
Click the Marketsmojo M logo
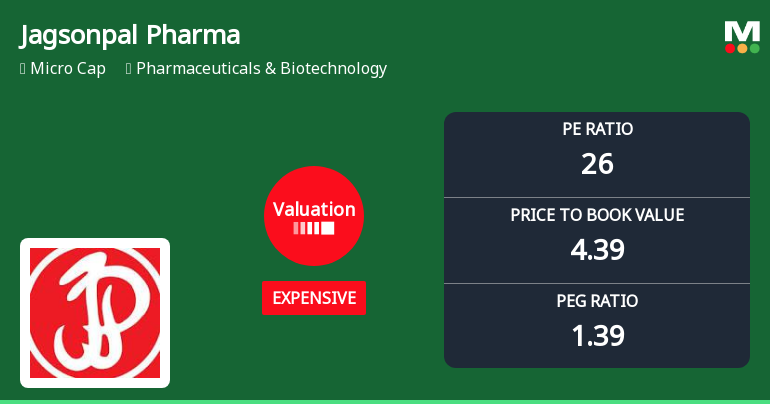[742, 31]
